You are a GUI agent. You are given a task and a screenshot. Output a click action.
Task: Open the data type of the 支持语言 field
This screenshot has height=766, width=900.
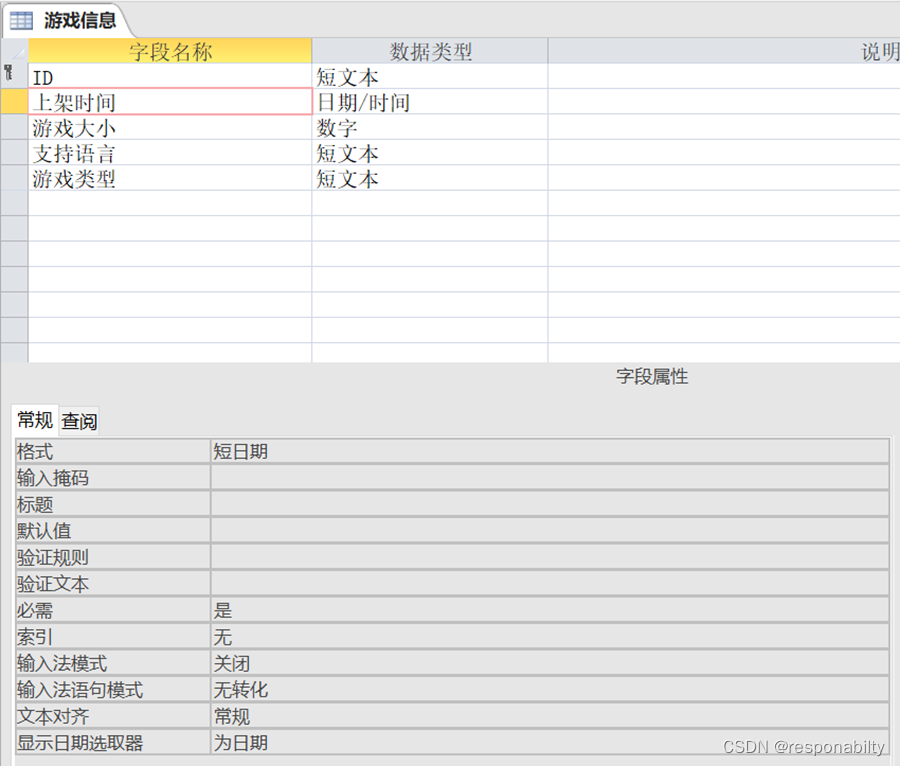[x=430, y=153]
